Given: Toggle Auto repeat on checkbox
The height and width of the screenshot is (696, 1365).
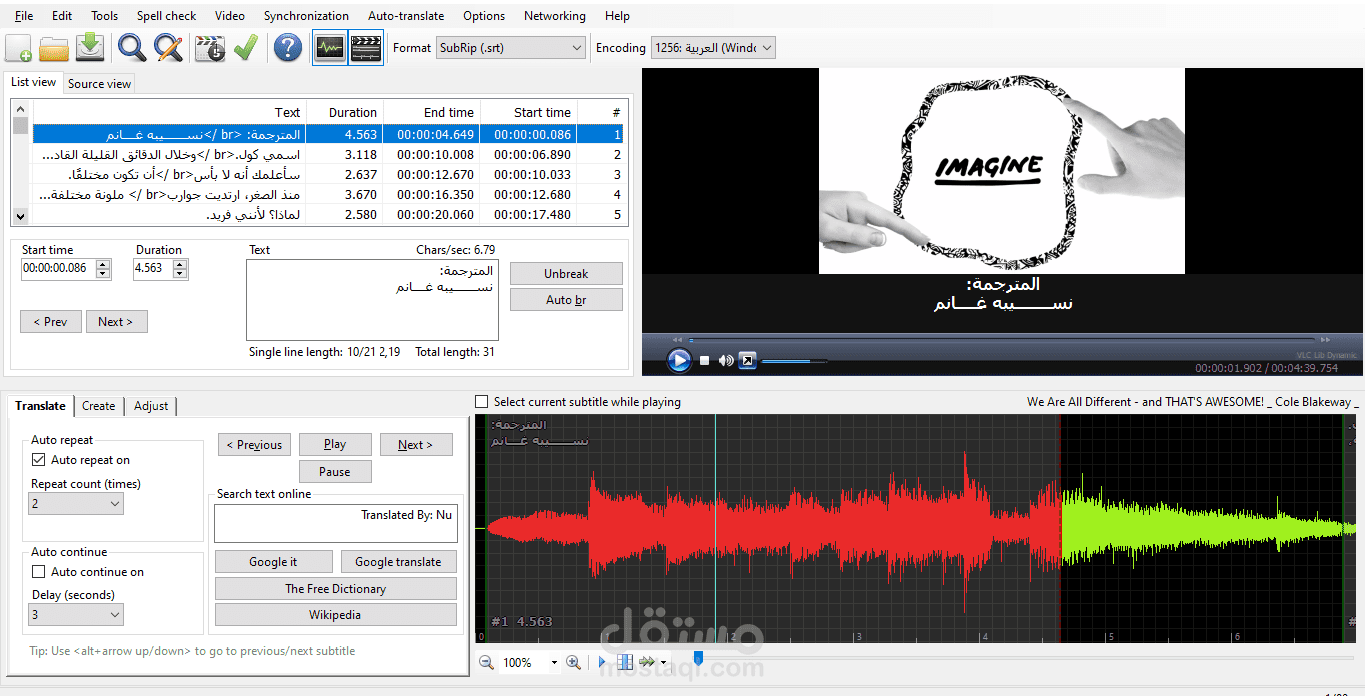Looking at the screenshot, I should tap(39, 460).
